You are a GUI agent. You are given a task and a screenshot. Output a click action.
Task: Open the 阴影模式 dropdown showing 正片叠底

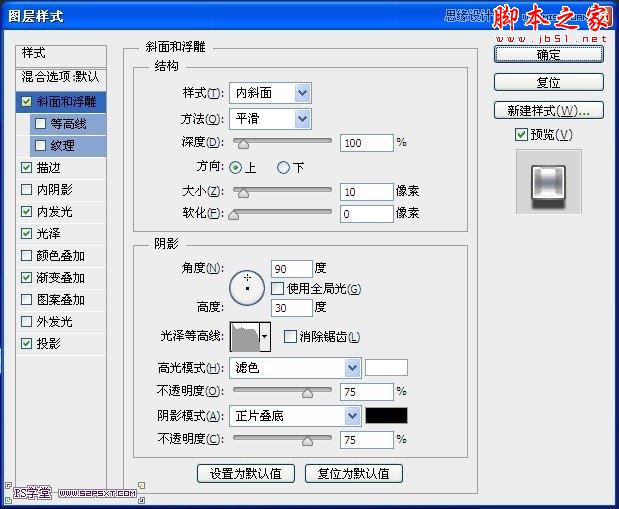point(295,416)
